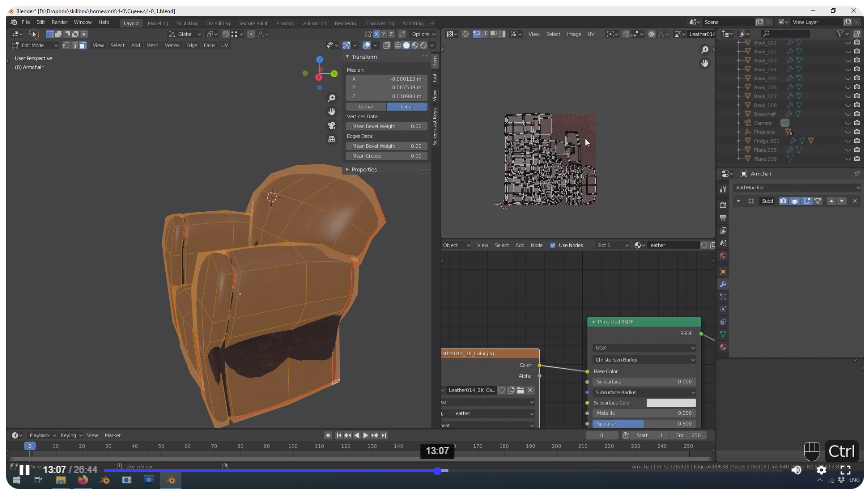Pause the video playback
Image resolution: width=868 pixels, height=495 pixels.
[x=24, y=470]
